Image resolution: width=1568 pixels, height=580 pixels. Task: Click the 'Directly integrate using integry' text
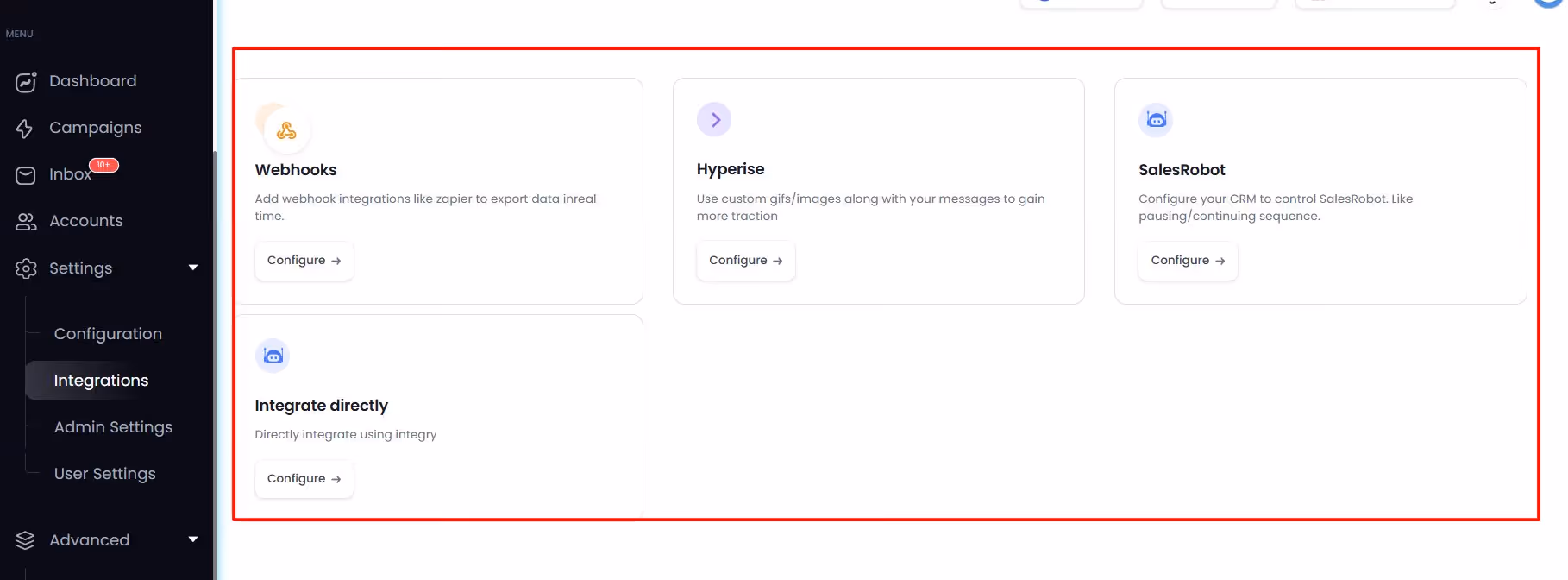pos(346,434)
